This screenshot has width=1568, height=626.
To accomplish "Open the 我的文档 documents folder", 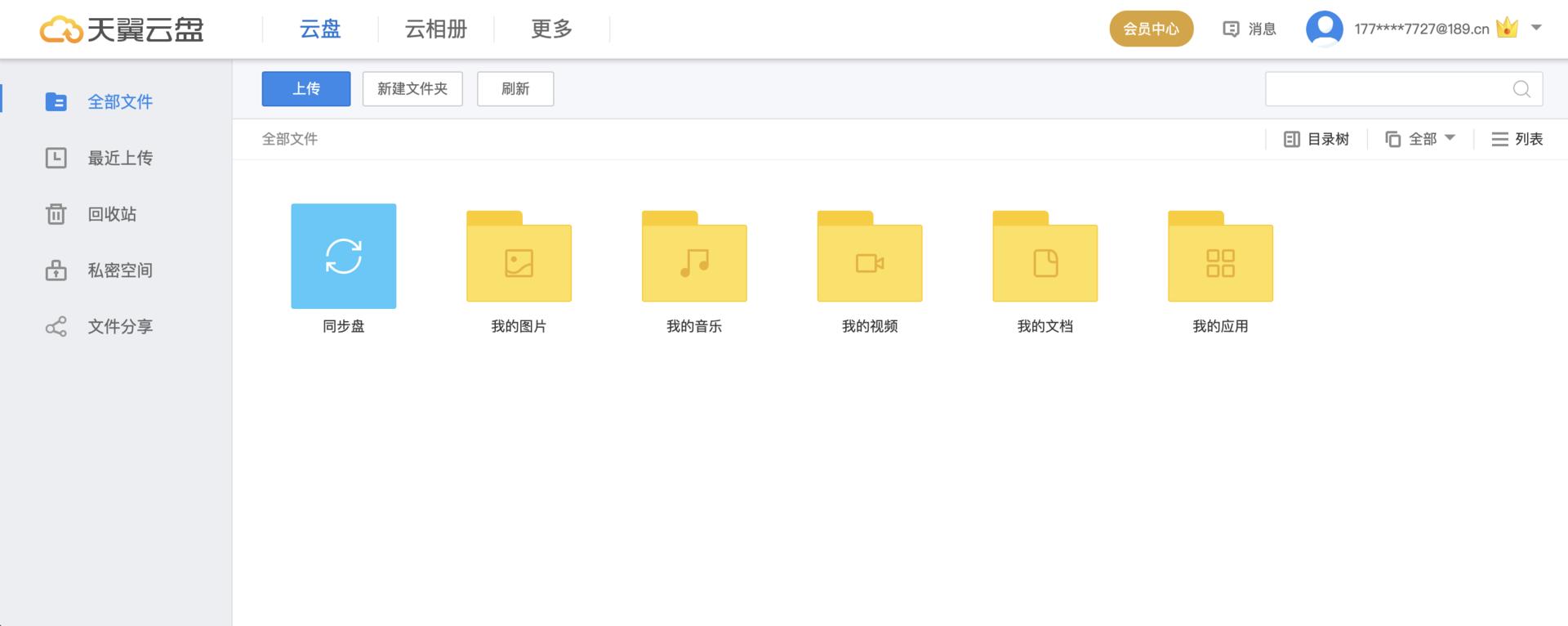I will click(1045, 258).
